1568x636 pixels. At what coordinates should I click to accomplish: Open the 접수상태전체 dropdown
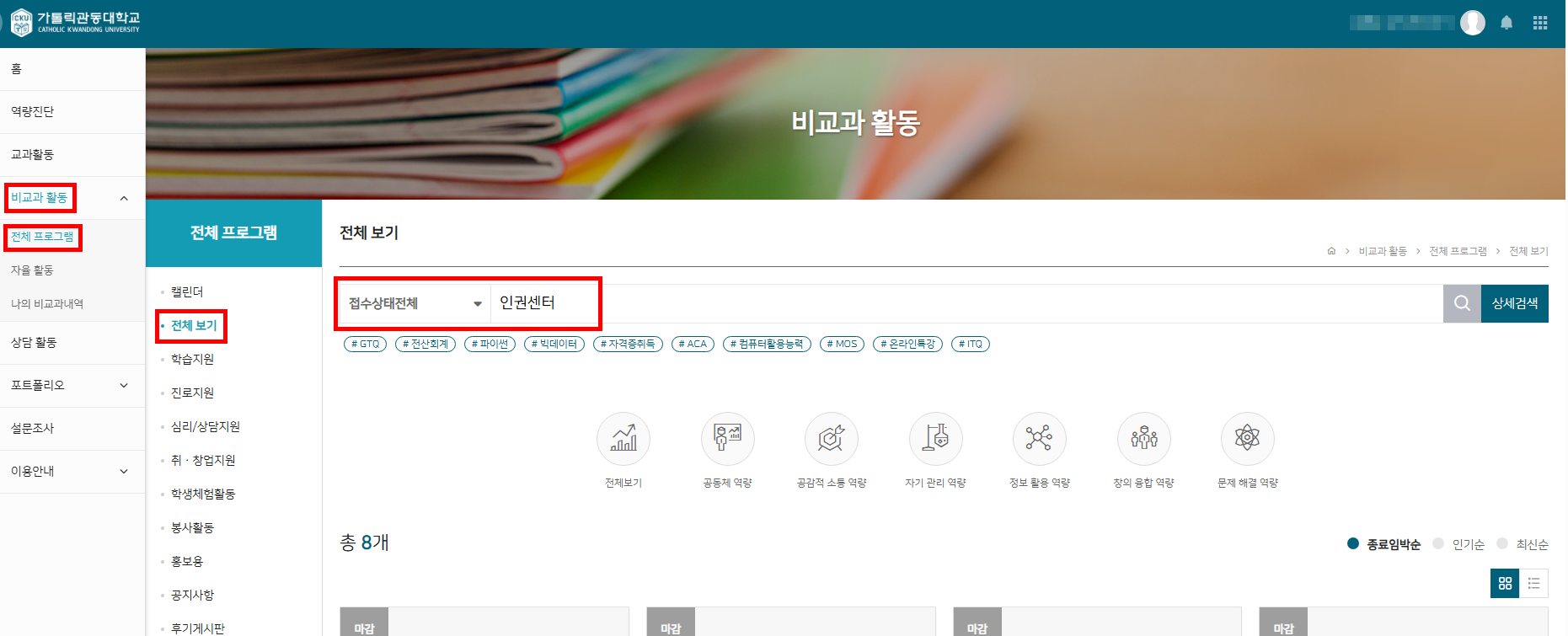coord(414,303)
